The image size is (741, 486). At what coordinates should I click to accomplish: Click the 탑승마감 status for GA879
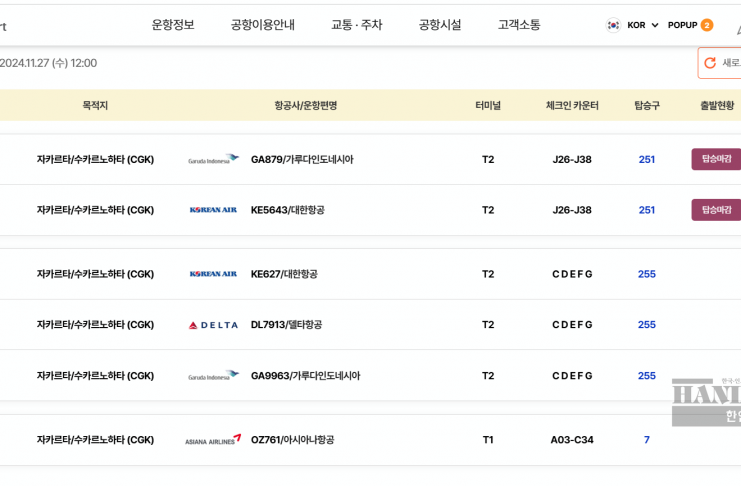[x=716, y=159]
